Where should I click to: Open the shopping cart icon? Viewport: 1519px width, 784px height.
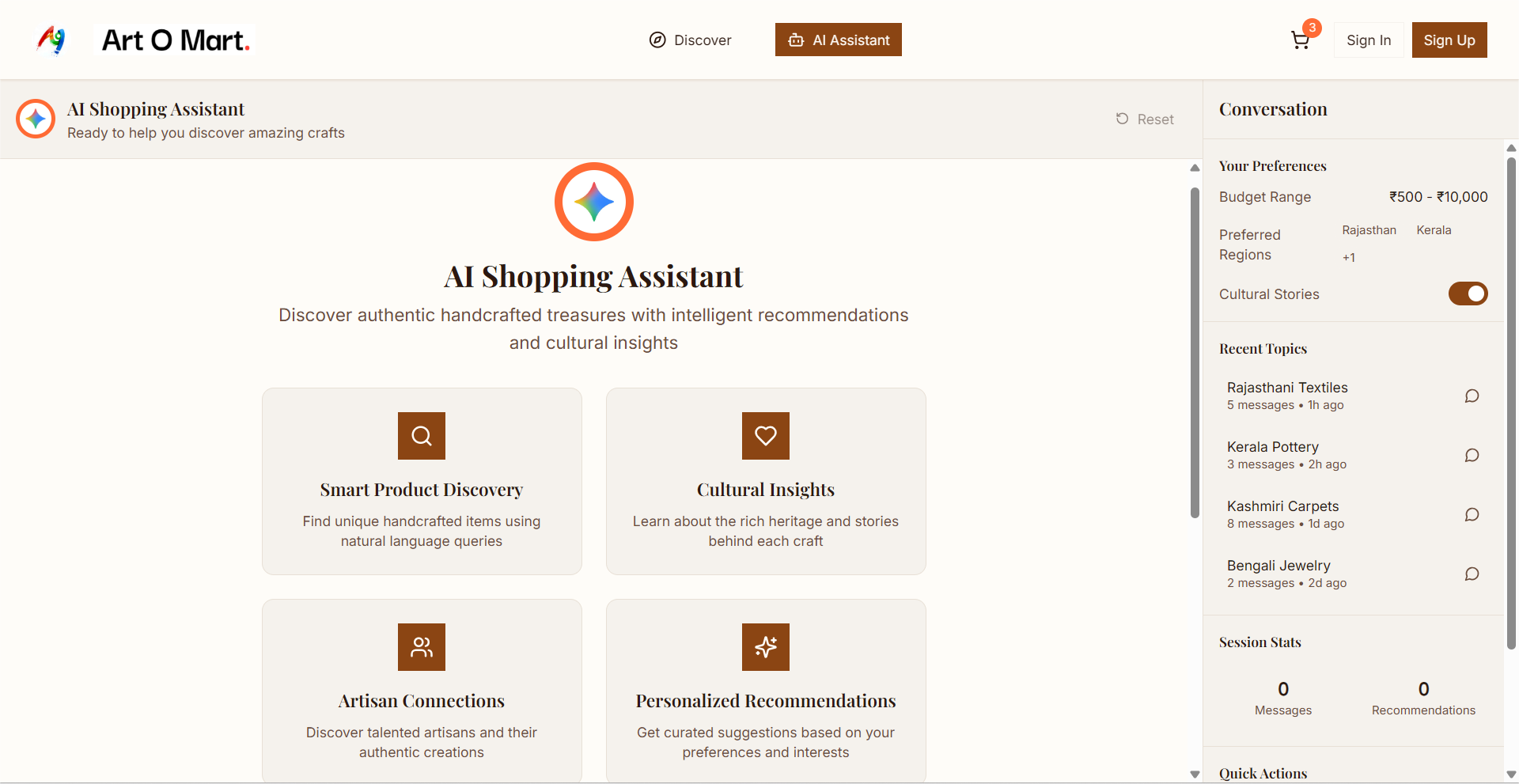click(x=1300, y=40)
